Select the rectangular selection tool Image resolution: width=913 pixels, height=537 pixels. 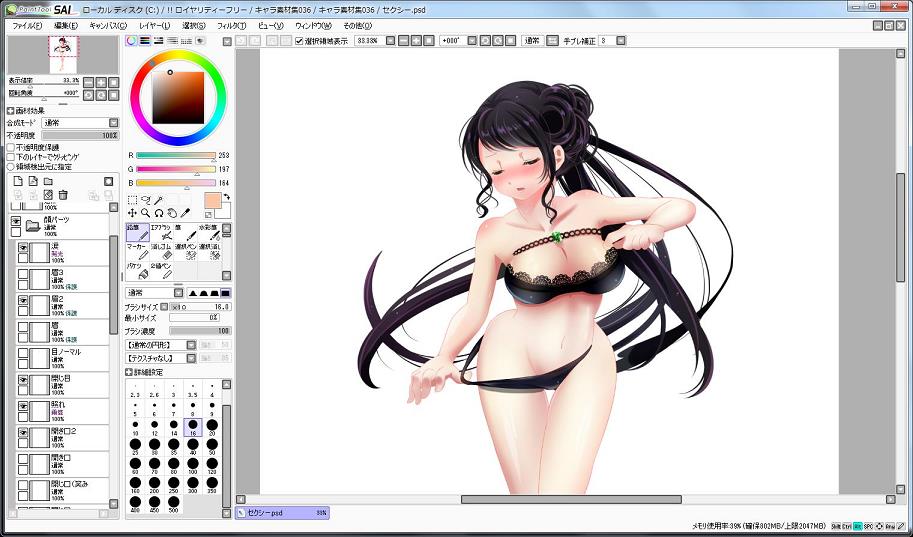(132, 200)
